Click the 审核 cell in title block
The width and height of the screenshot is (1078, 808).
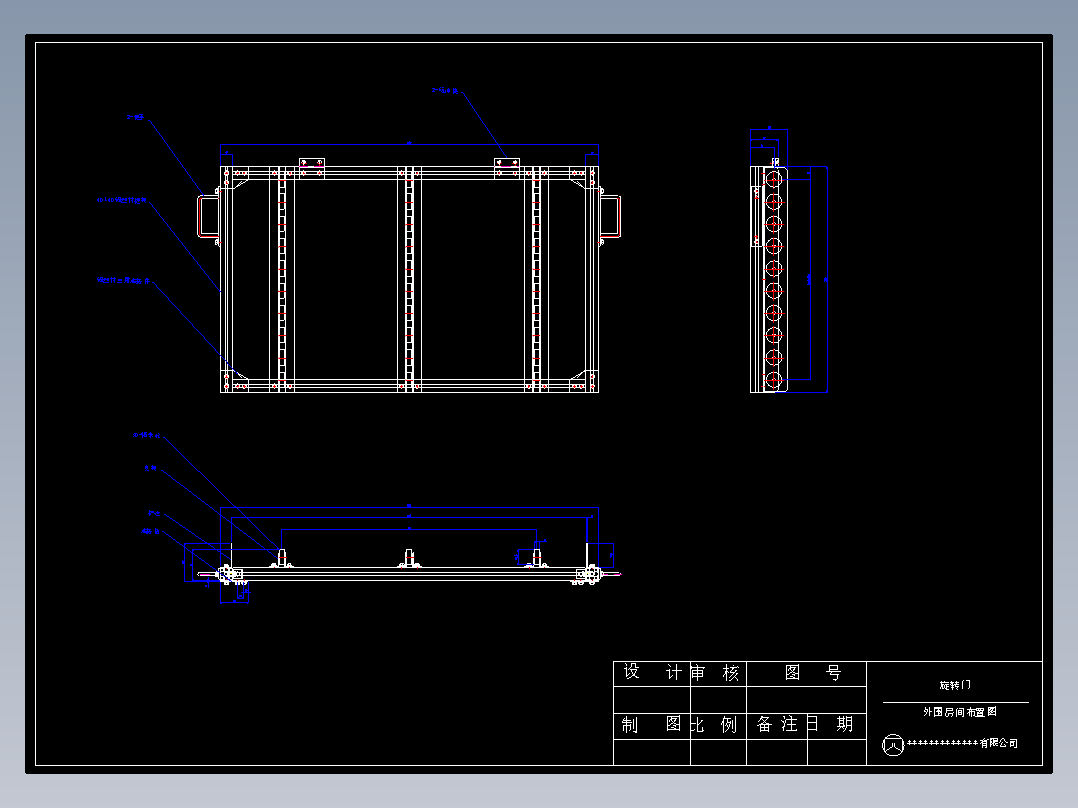pyautogui.click(x=718, y=673)
